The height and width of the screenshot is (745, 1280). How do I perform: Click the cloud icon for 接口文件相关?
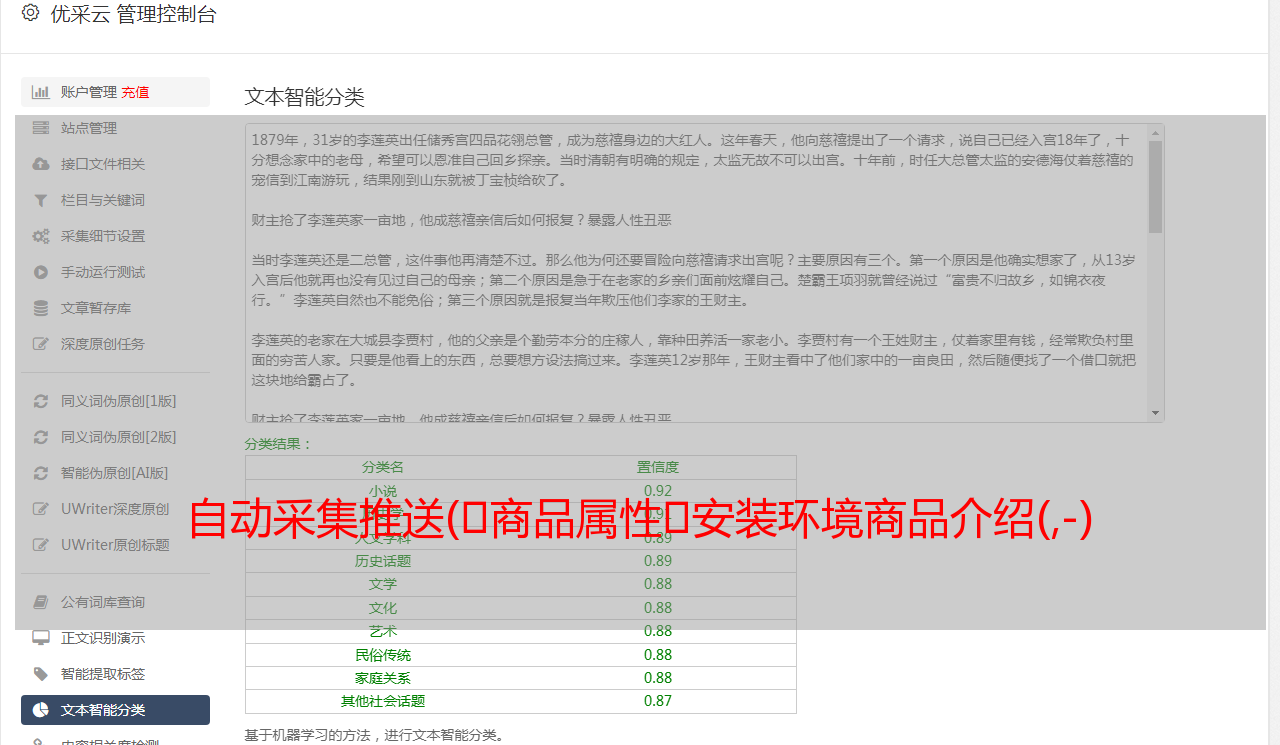tap(40, 164)
